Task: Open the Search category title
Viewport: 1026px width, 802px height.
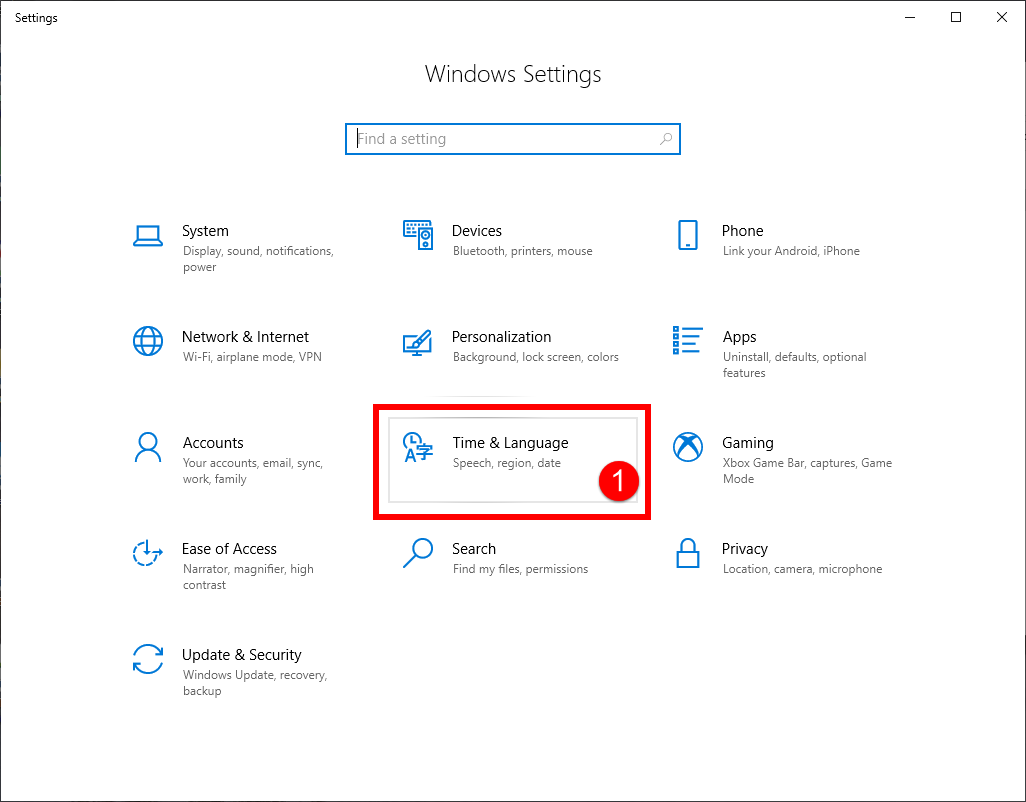Action: [x=474, y=549]
